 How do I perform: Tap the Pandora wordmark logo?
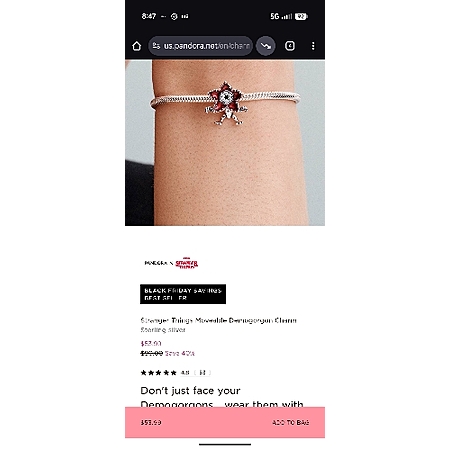tap(156, 263)
